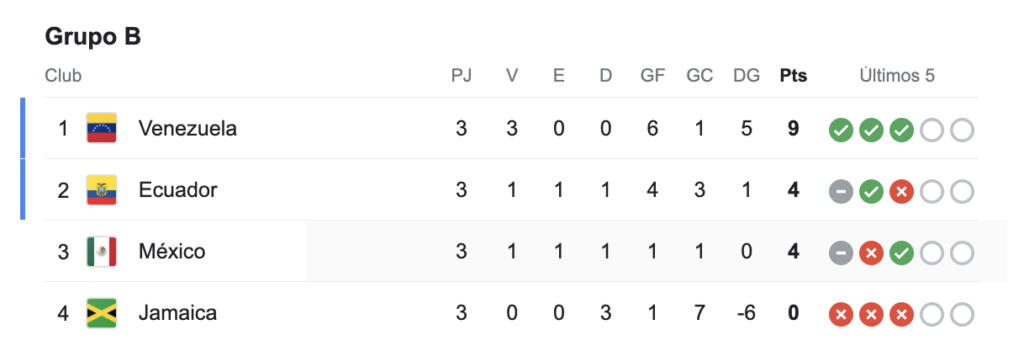Click the Pts column header
The height and width of the screenshot is (362, 1024).
pyautogui.click(x=793, y=76)
